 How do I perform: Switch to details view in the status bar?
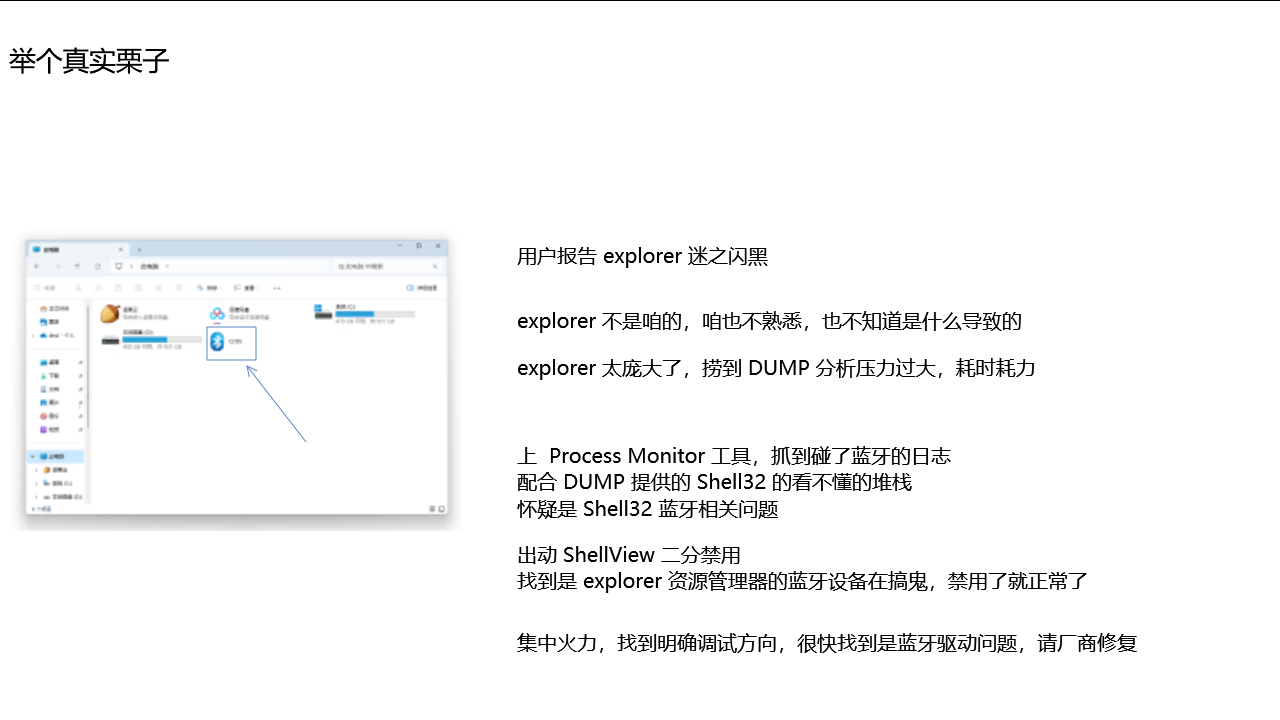click(x=430, y=509)
